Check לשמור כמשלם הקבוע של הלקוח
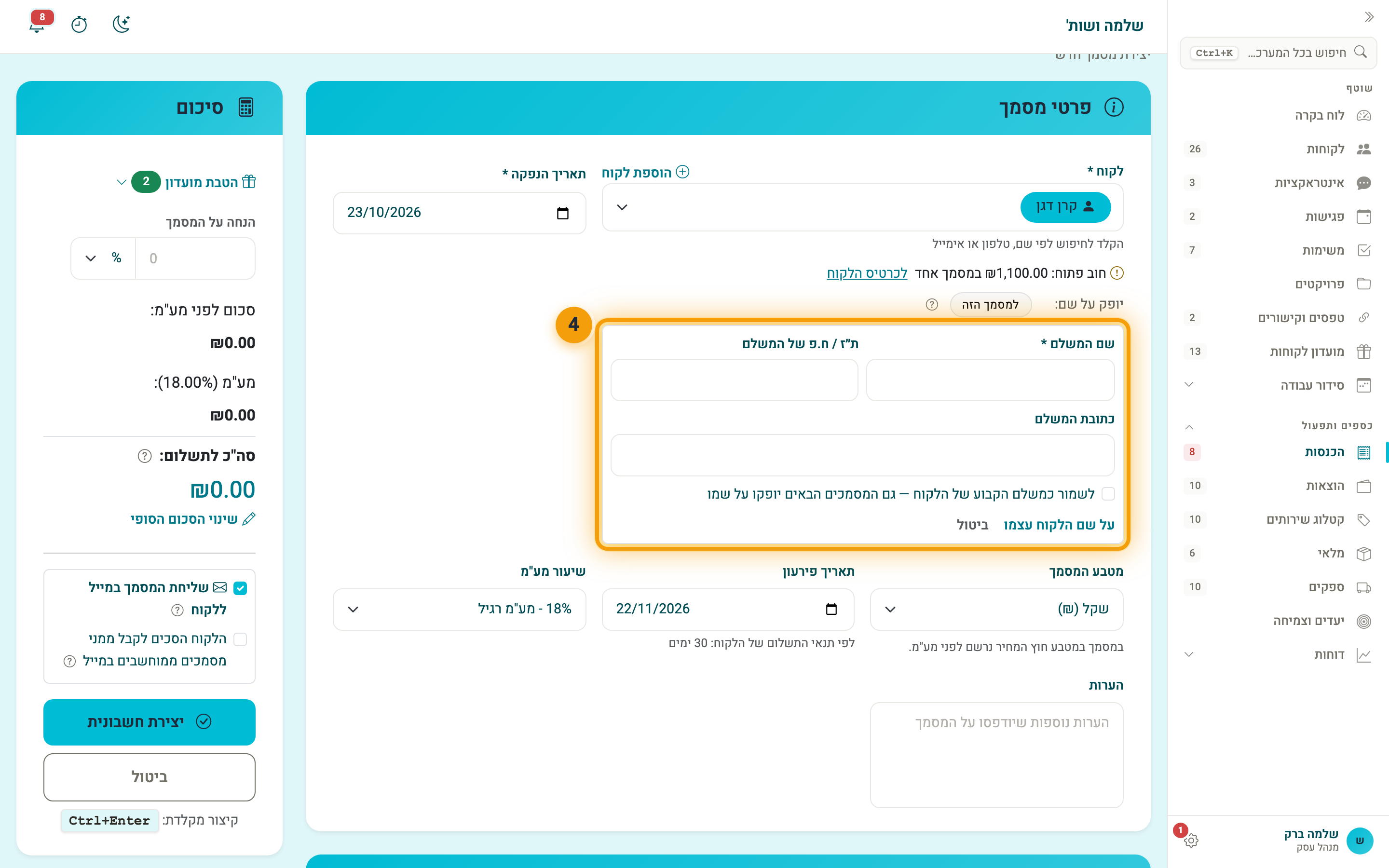1389x868 pixels. pos(1108,494)
